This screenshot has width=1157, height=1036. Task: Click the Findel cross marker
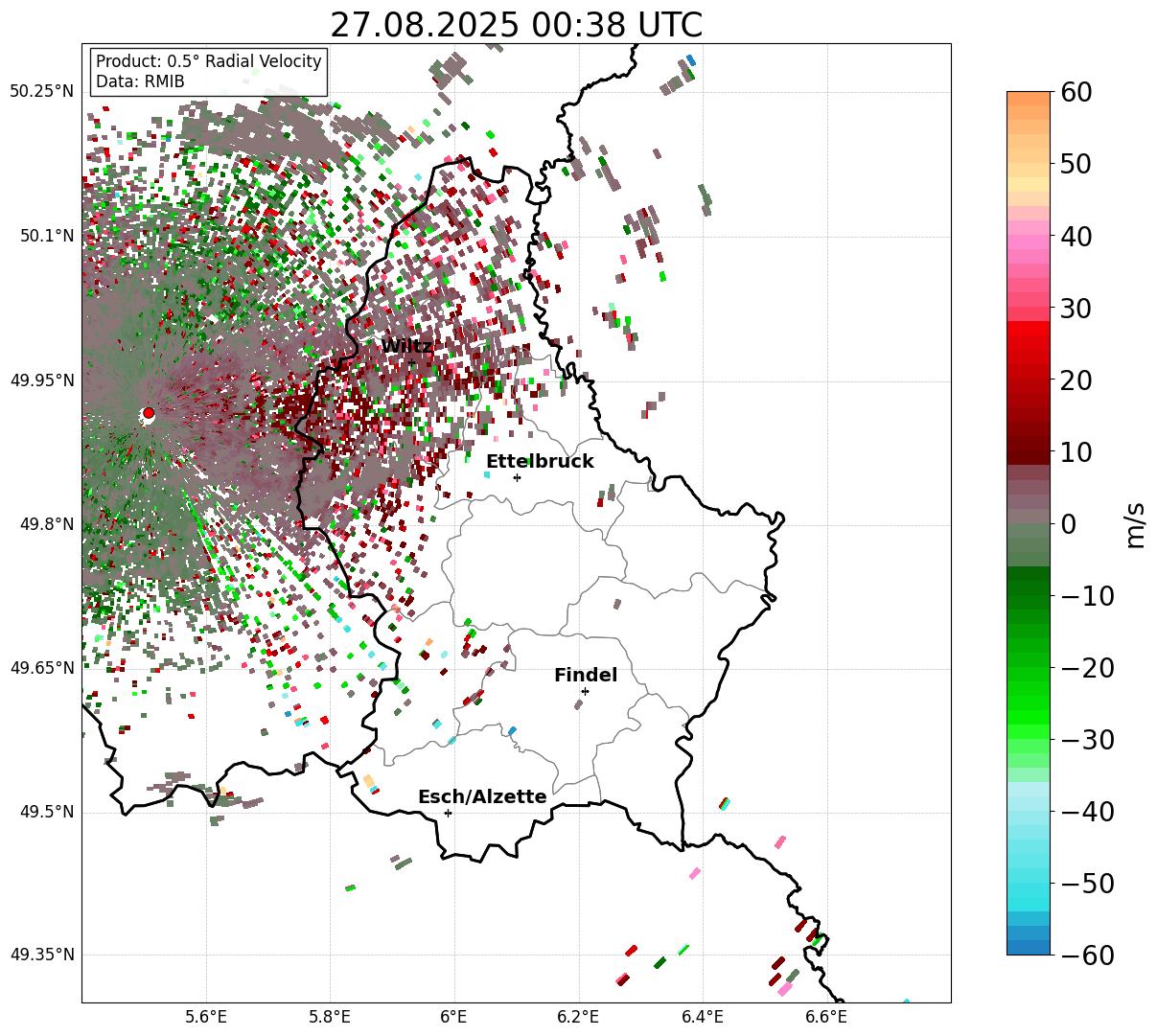[585, 691]
